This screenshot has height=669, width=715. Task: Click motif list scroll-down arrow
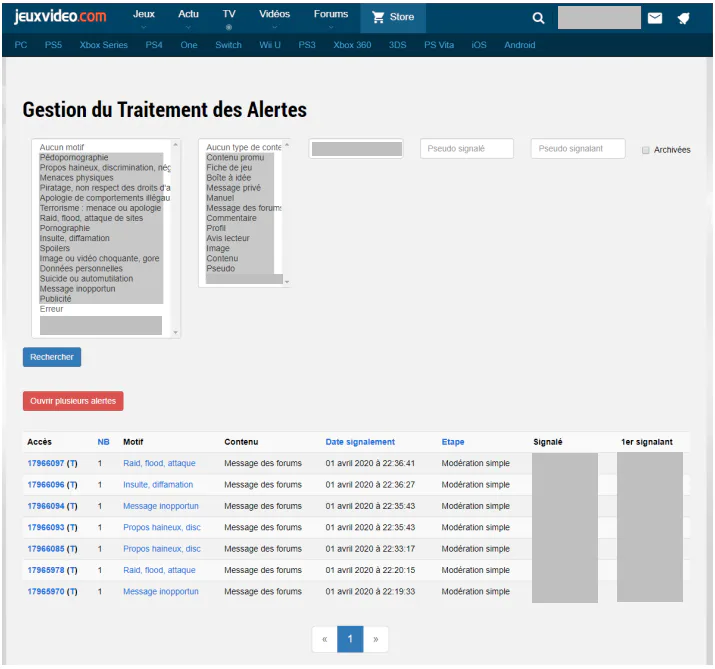click(176, 332)
